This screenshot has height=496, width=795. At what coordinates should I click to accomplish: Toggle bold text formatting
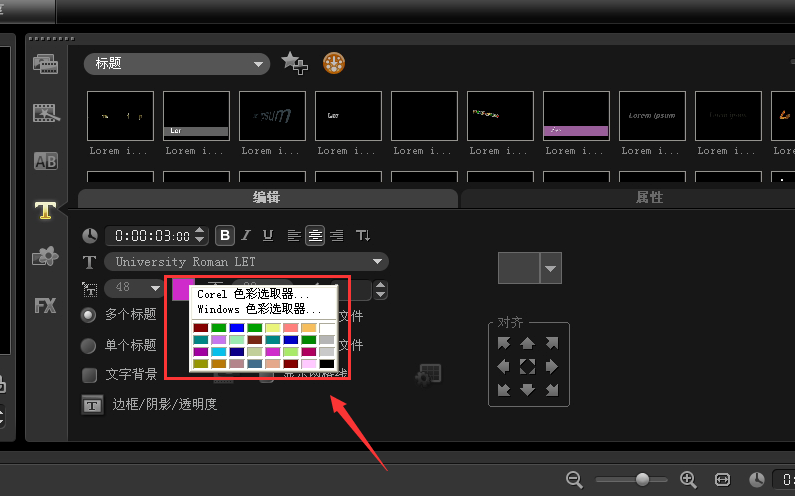[x=225, y=236]
